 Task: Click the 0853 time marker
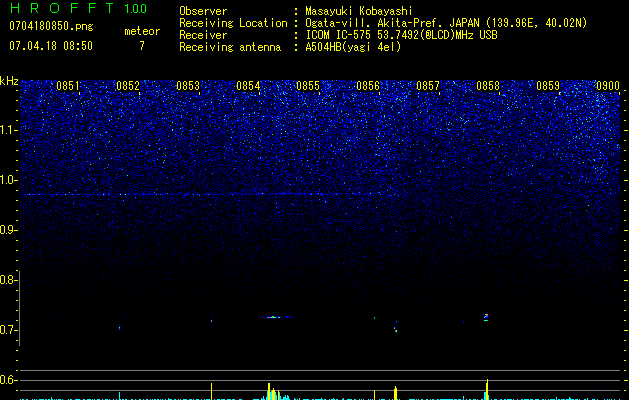coord(188,86)
